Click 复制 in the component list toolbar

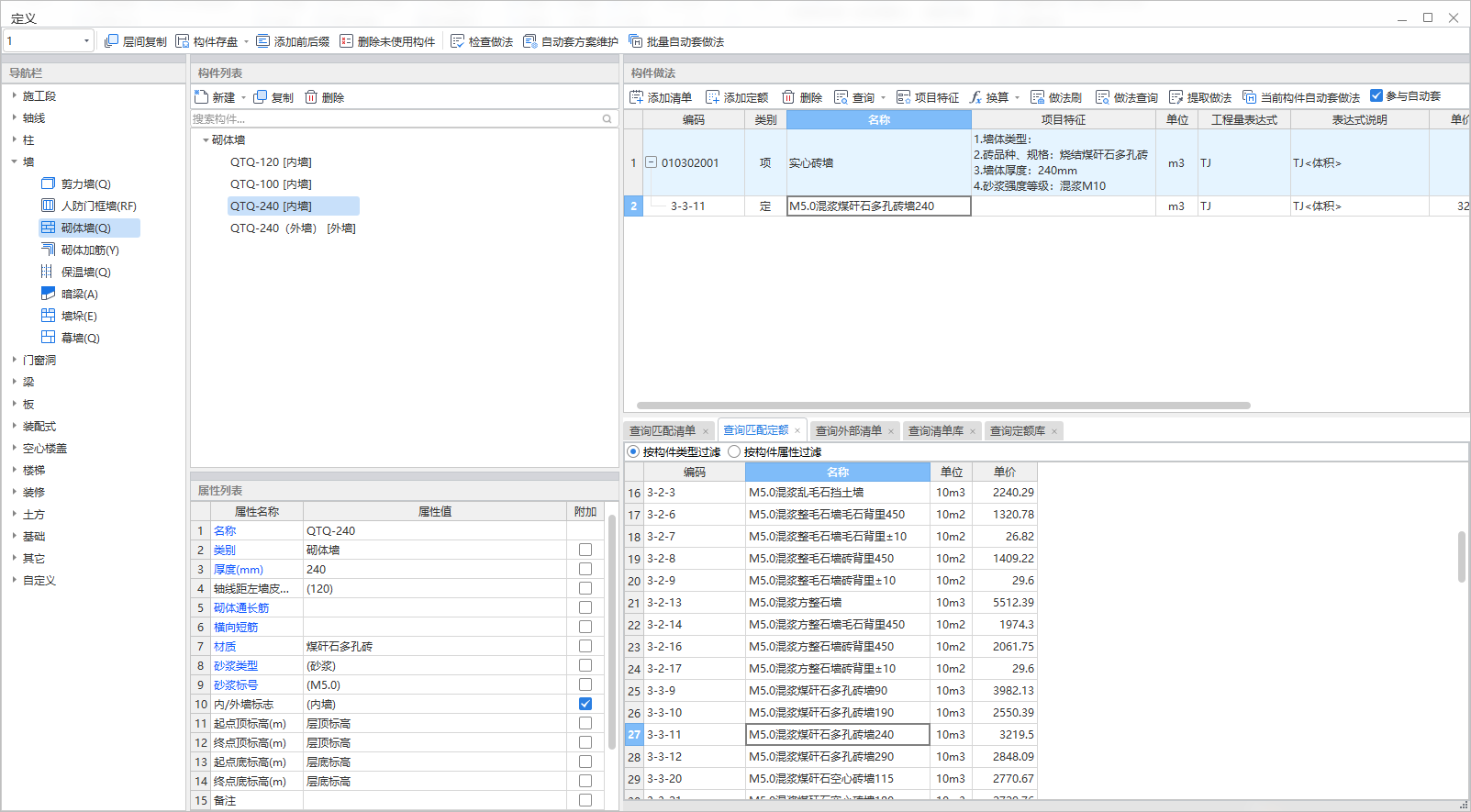[273, 97]
